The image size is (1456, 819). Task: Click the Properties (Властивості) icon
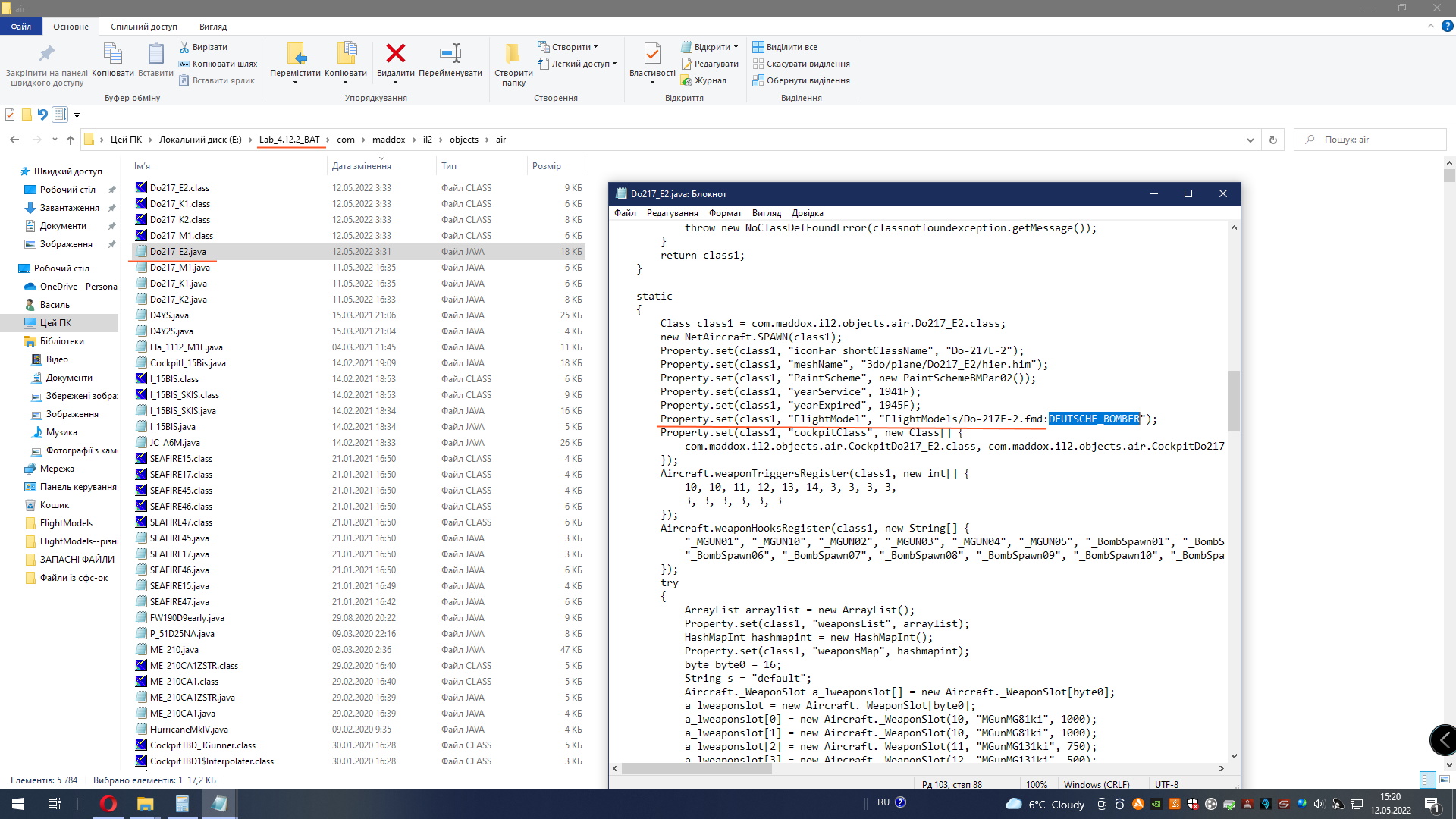click(x=651, y=54)
